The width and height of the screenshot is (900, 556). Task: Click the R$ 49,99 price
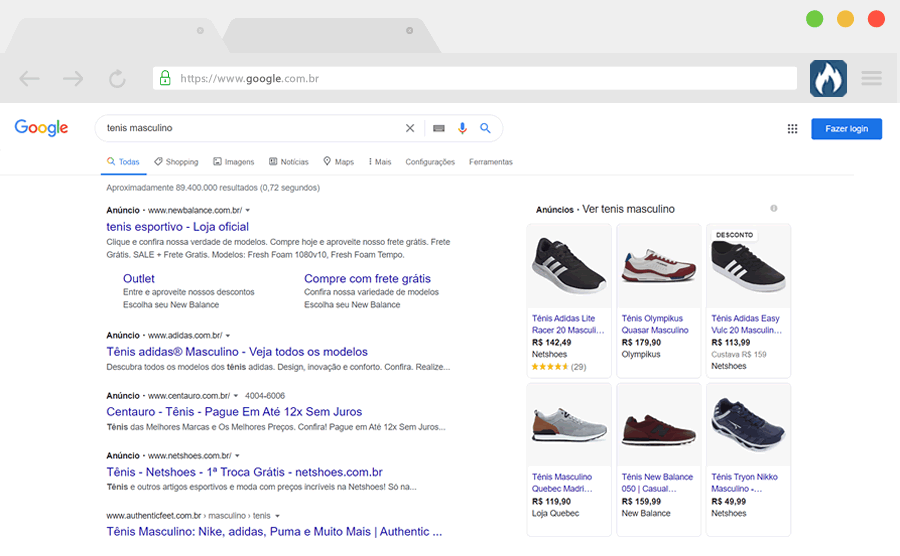729,501
